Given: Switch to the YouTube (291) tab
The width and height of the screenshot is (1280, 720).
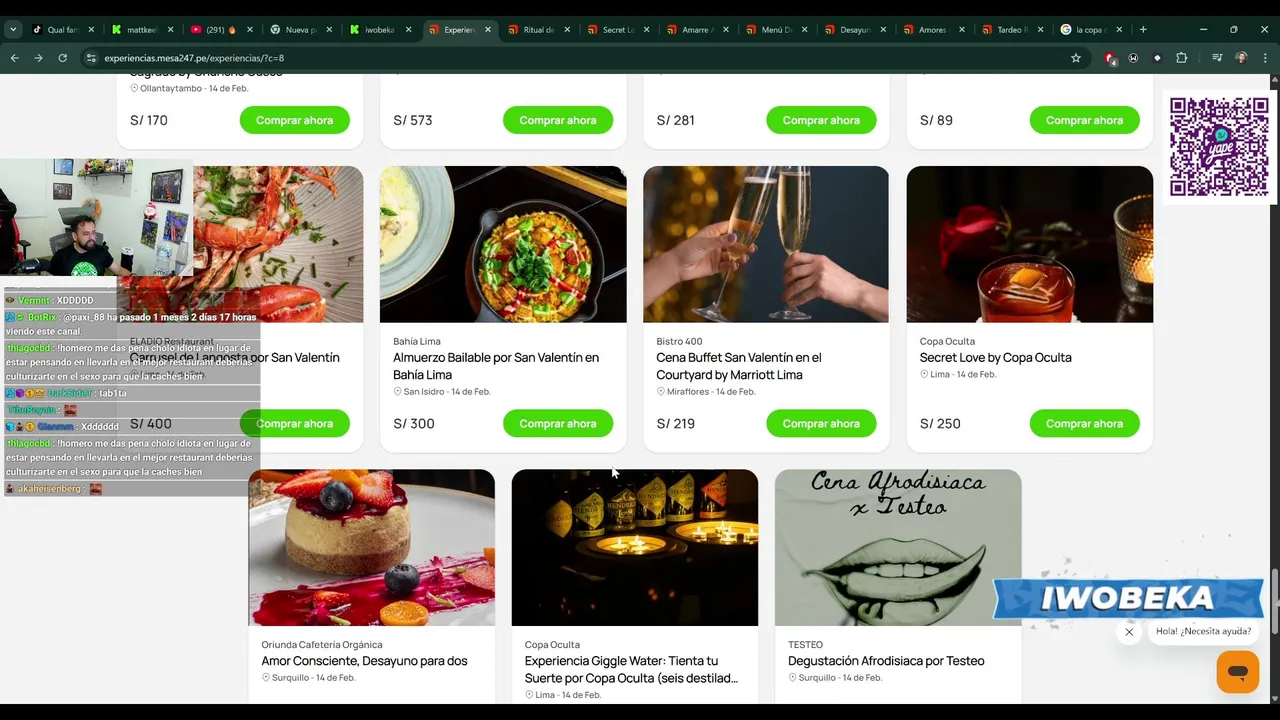Looking at the screenshot, I should point(220,30).
